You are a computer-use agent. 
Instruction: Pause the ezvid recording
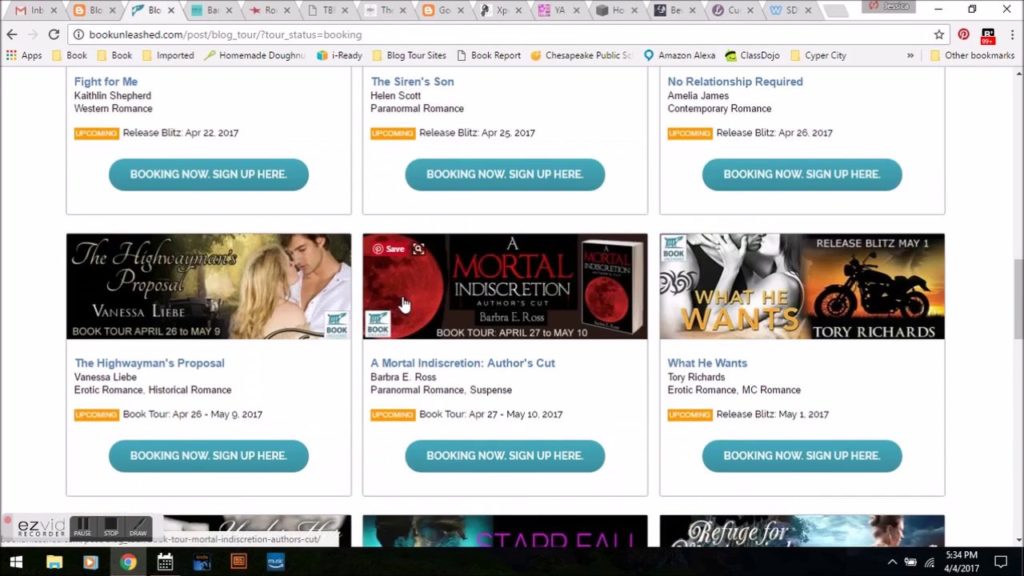coord(82,527)
